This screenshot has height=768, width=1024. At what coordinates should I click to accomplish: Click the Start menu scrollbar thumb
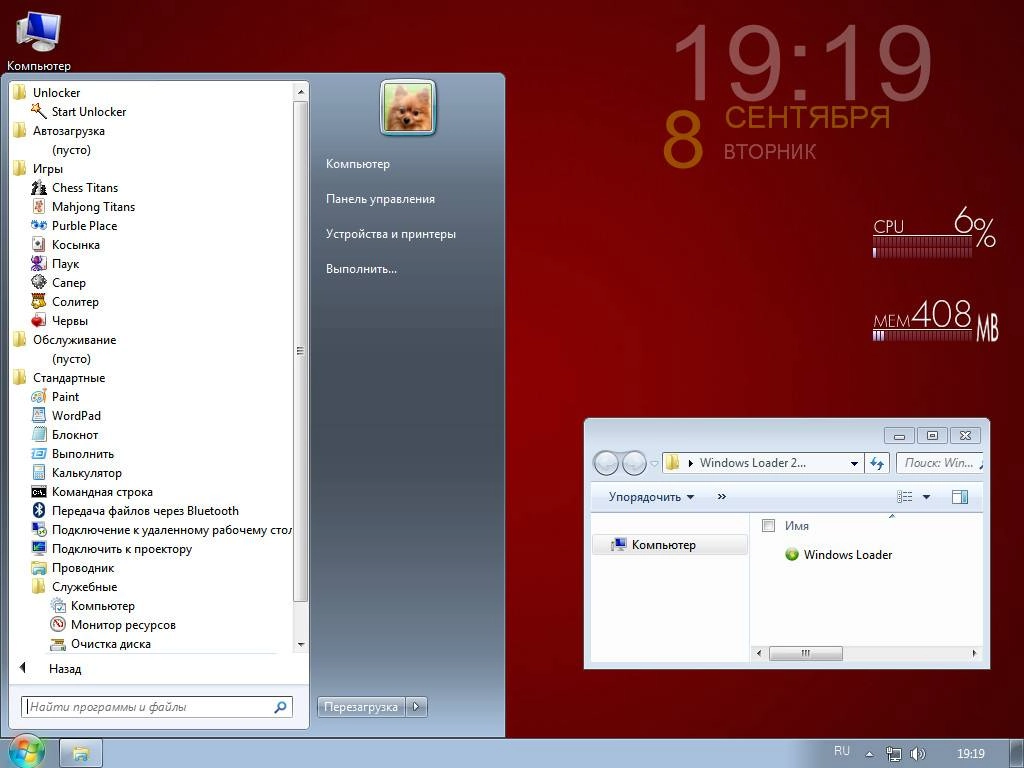tap(300, 351)
